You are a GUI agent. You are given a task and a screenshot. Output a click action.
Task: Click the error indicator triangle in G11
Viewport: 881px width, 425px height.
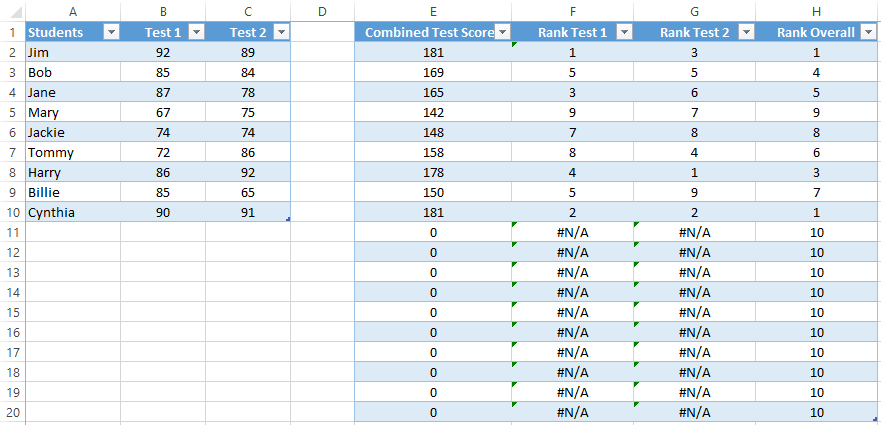click(x=637, y=225)
